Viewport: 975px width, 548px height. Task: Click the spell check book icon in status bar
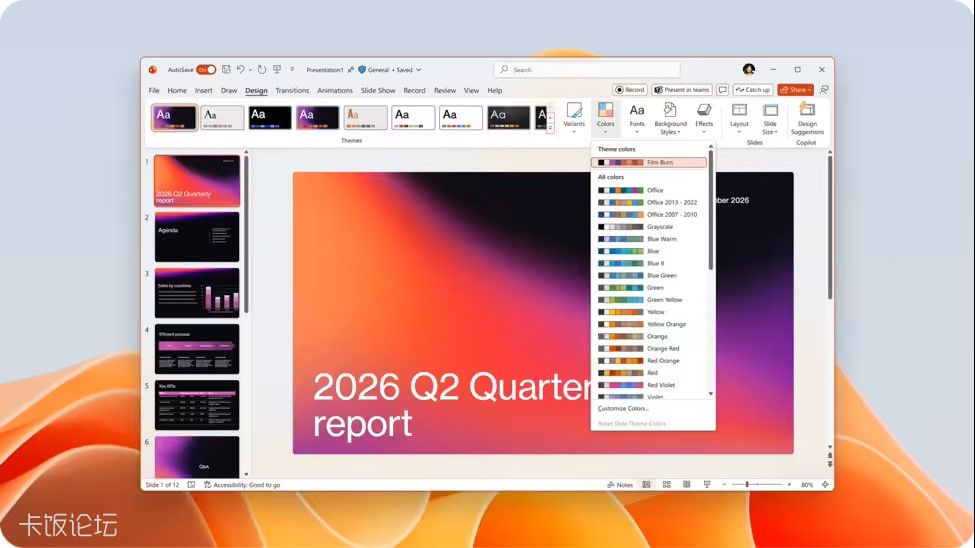coord(192,485)
